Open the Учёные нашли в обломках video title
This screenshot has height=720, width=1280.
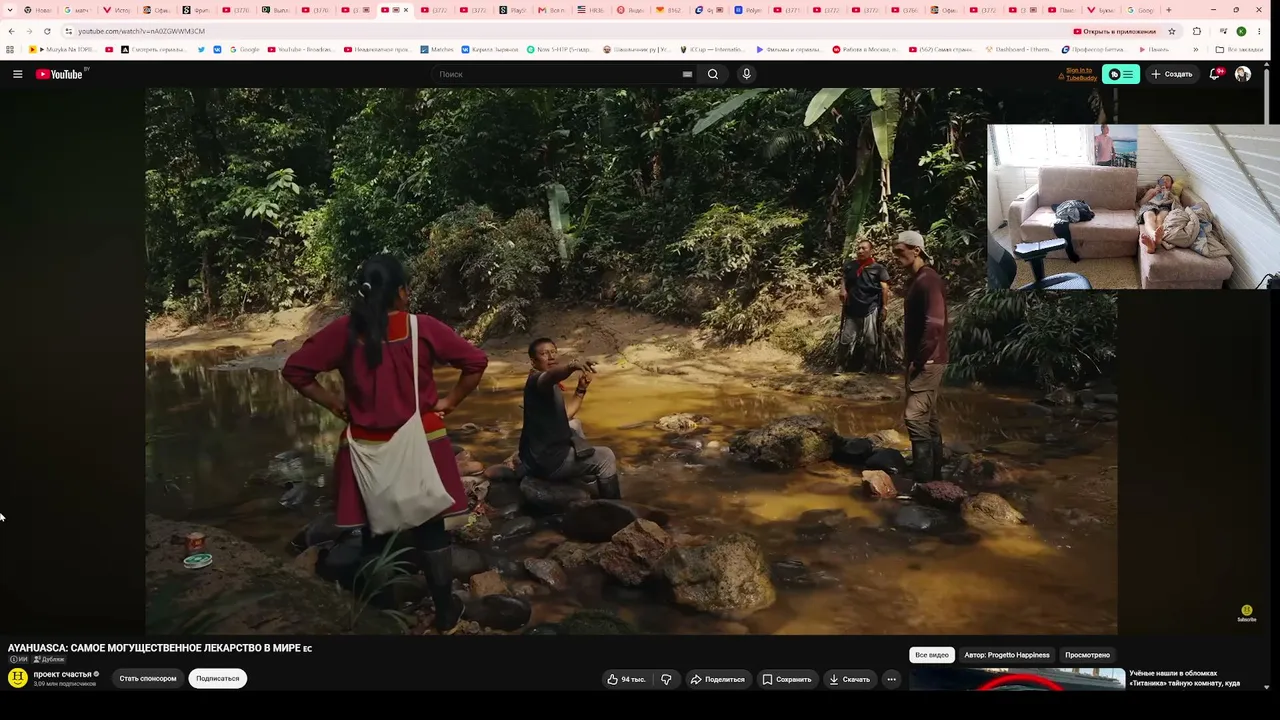pos(1185,678)
